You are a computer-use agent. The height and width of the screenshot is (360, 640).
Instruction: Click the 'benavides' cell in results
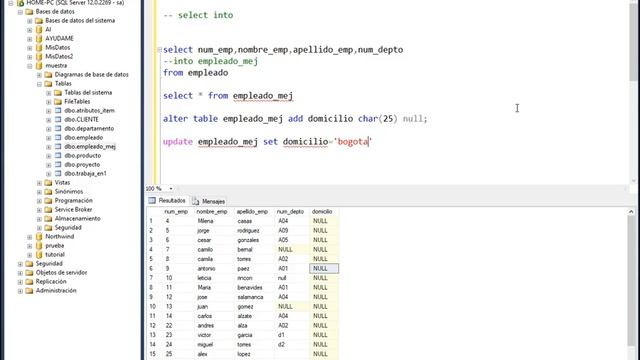[x=254, y=288]
